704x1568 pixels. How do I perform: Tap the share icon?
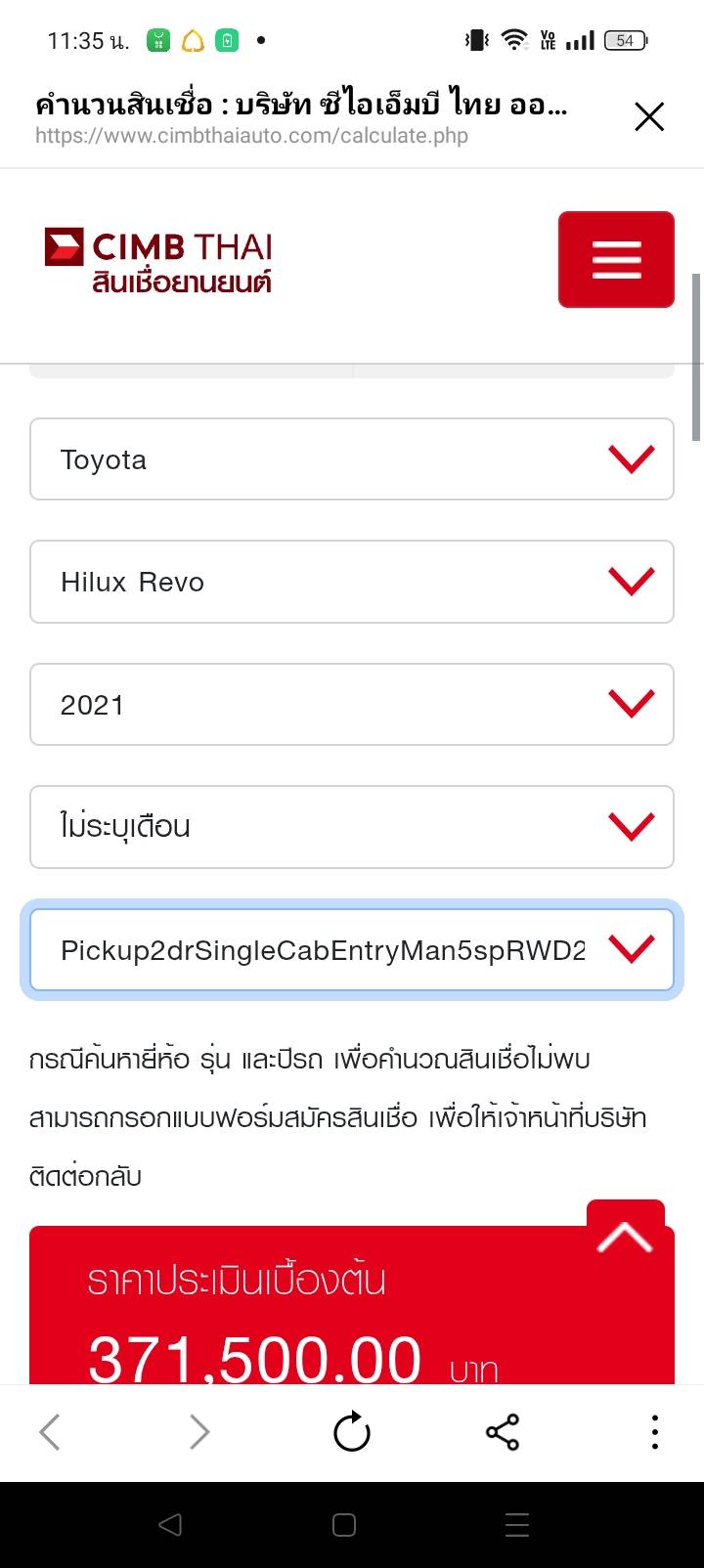pos(503,1433)
